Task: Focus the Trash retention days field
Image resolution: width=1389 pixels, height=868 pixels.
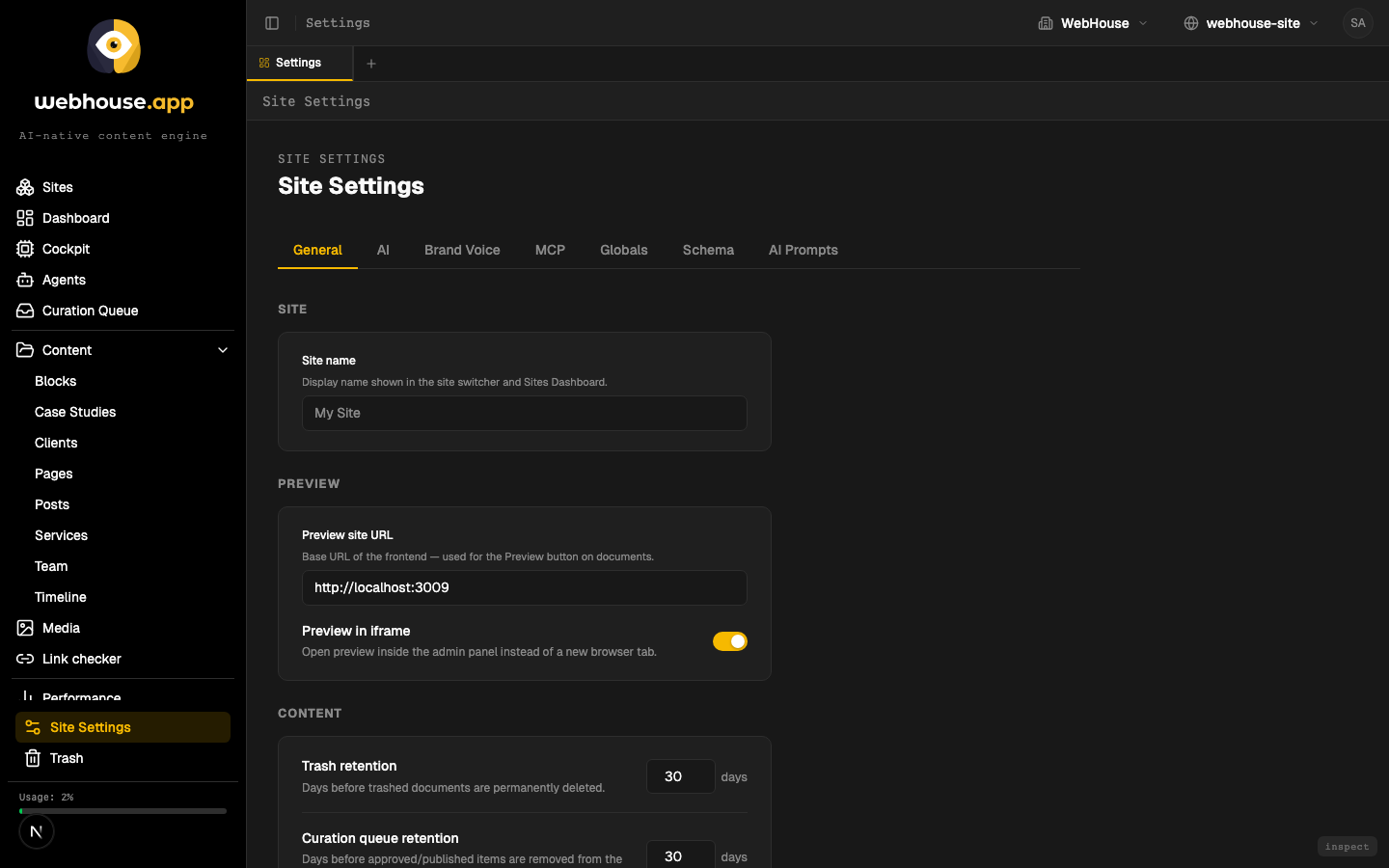Action: click(x=681, y=776)
